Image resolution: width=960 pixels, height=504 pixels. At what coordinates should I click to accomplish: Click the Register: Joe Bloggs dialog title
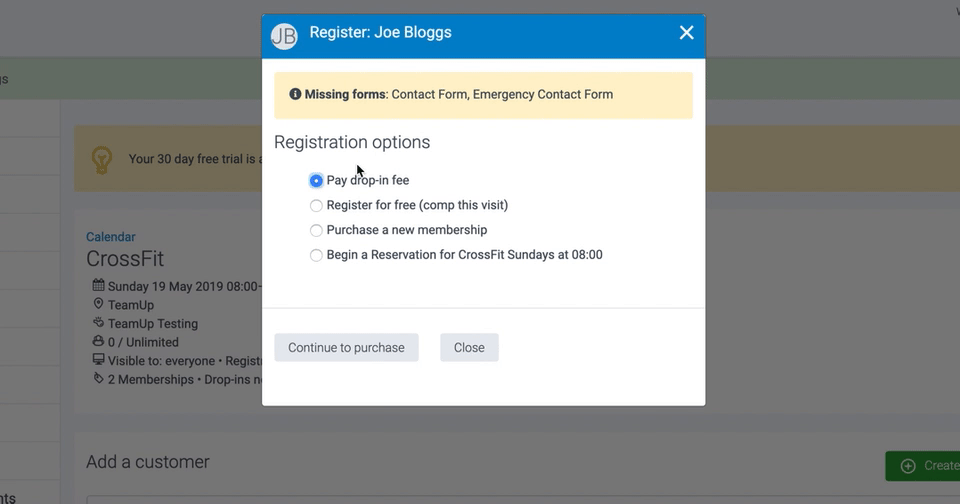point(380,33)
